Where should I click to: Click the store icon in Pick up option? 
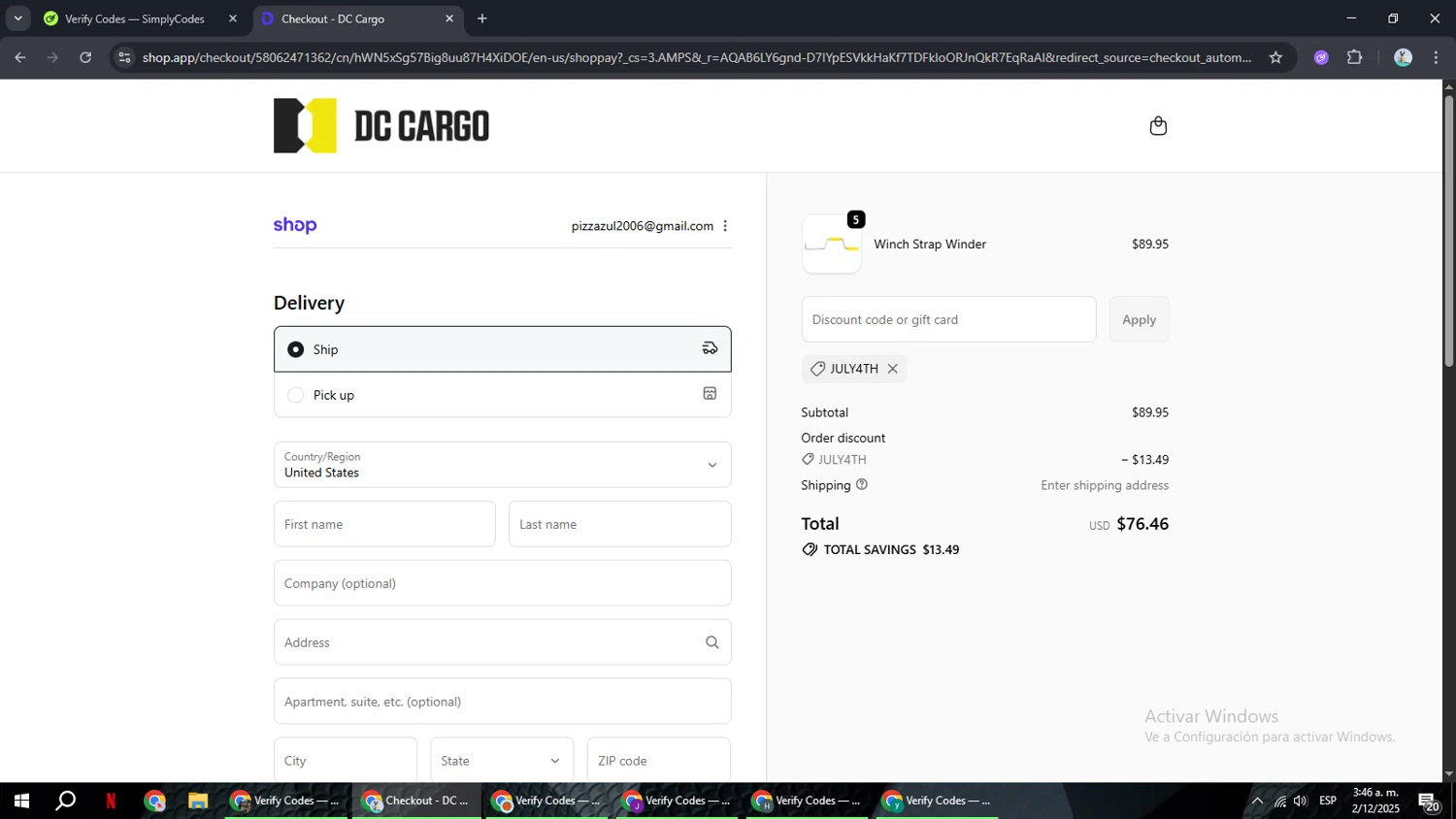(710, 394)
